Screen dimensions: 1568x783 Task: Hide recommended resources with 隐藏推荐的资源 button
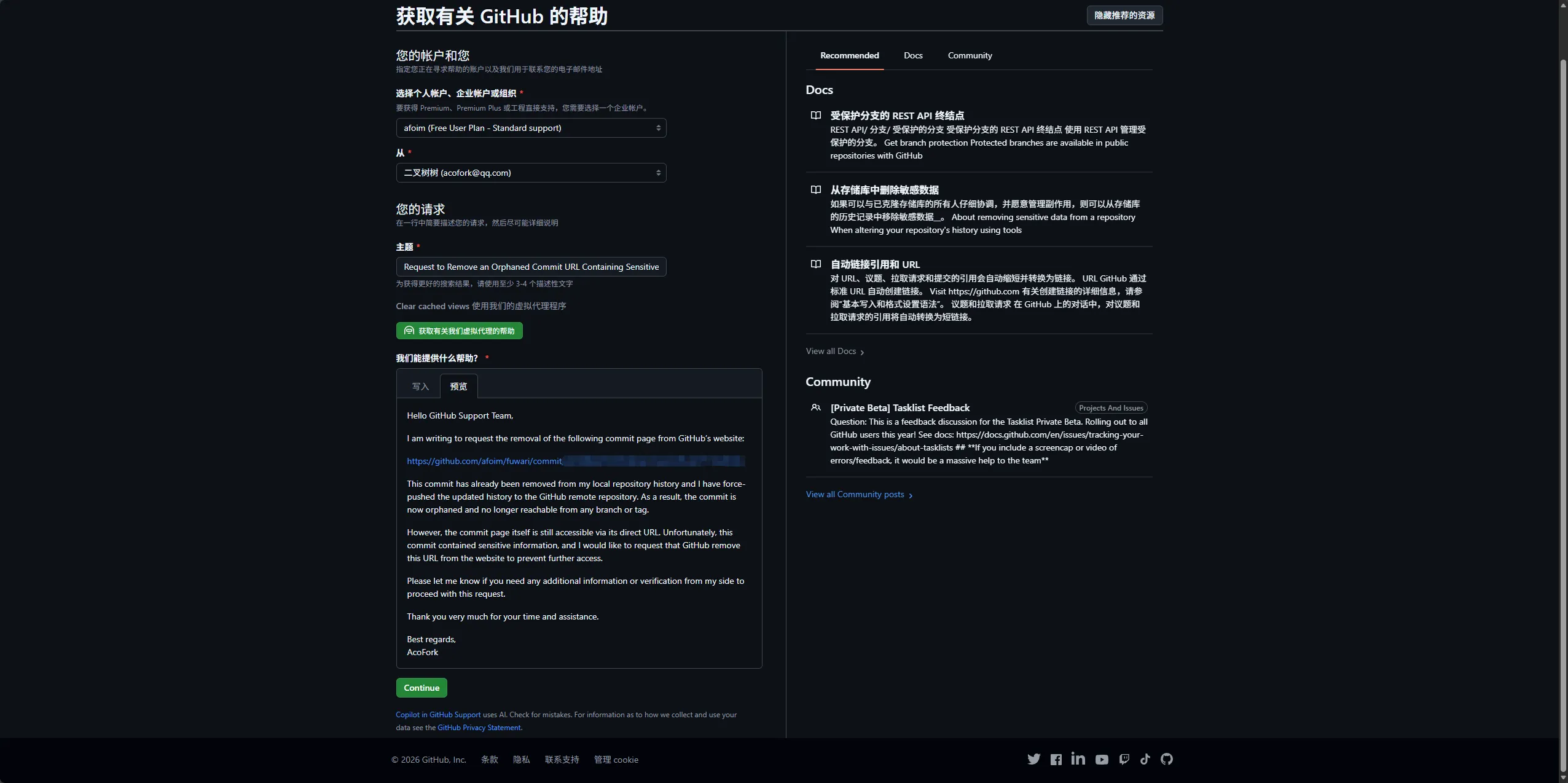[x=1124, y=15]
